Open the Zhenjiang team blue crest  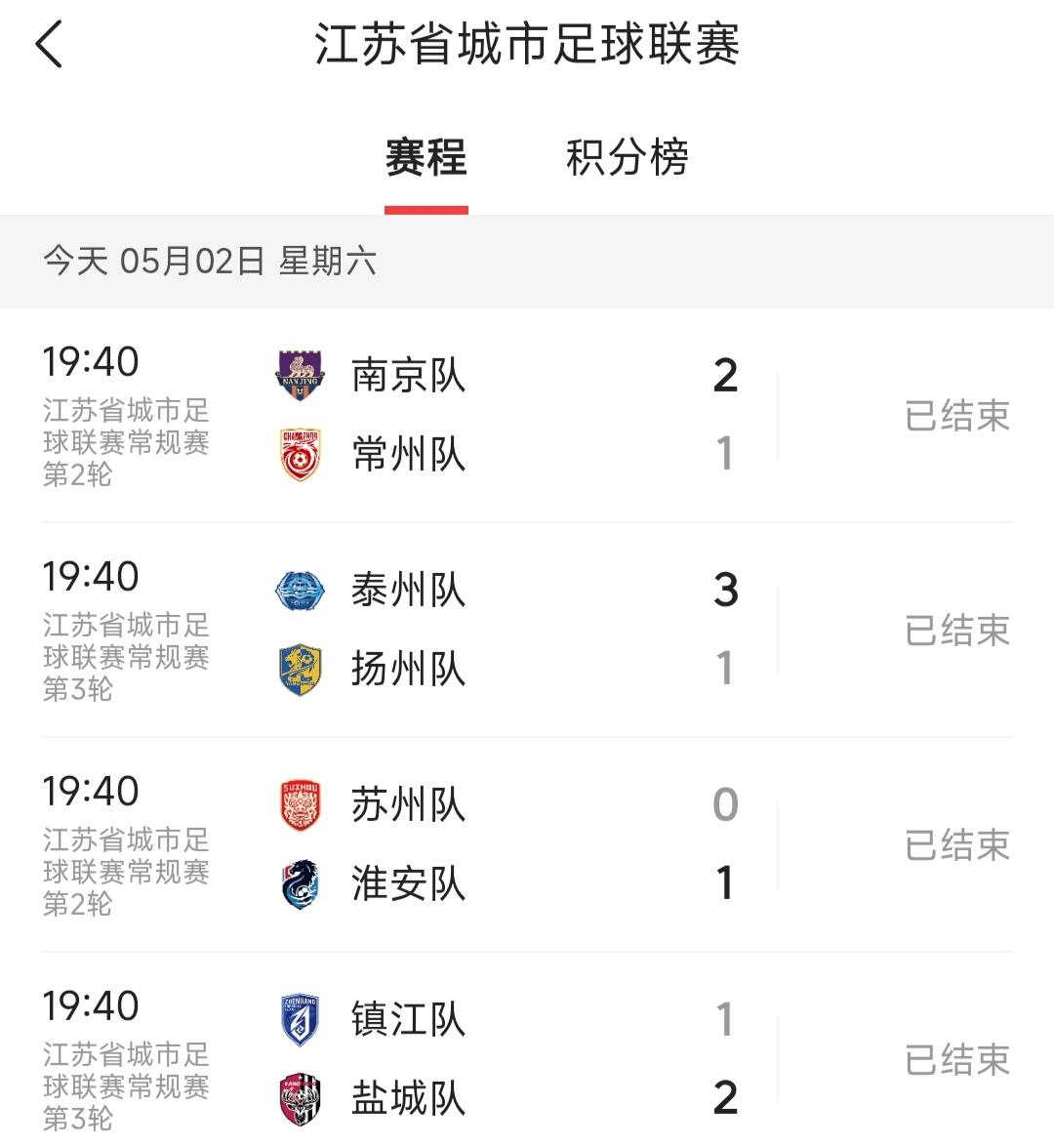pyautogui.click(x=301, y=1019)
